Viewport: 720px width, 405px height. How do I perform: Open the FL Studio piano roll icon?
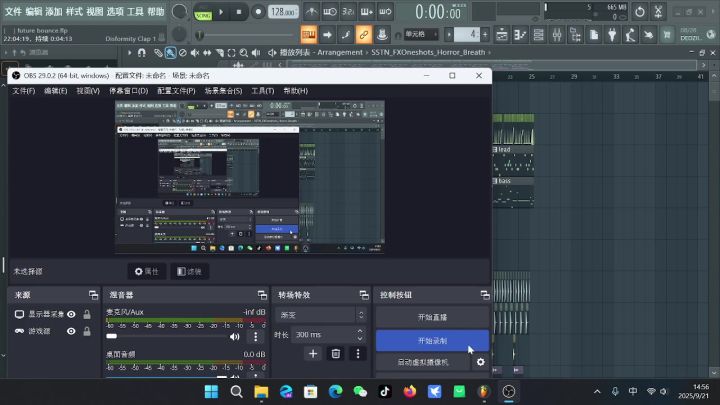[x=520, y=34]
